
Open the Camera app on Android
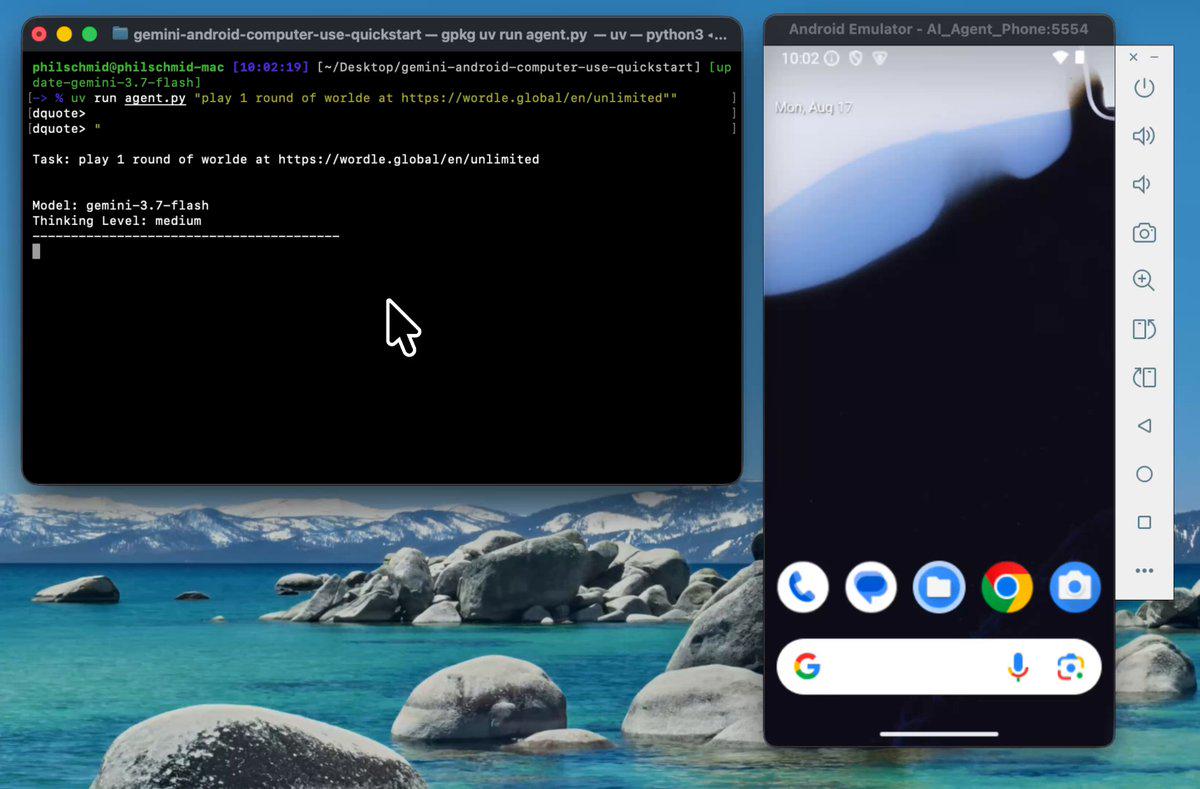pyautogui.click(x=1075, y=587)
